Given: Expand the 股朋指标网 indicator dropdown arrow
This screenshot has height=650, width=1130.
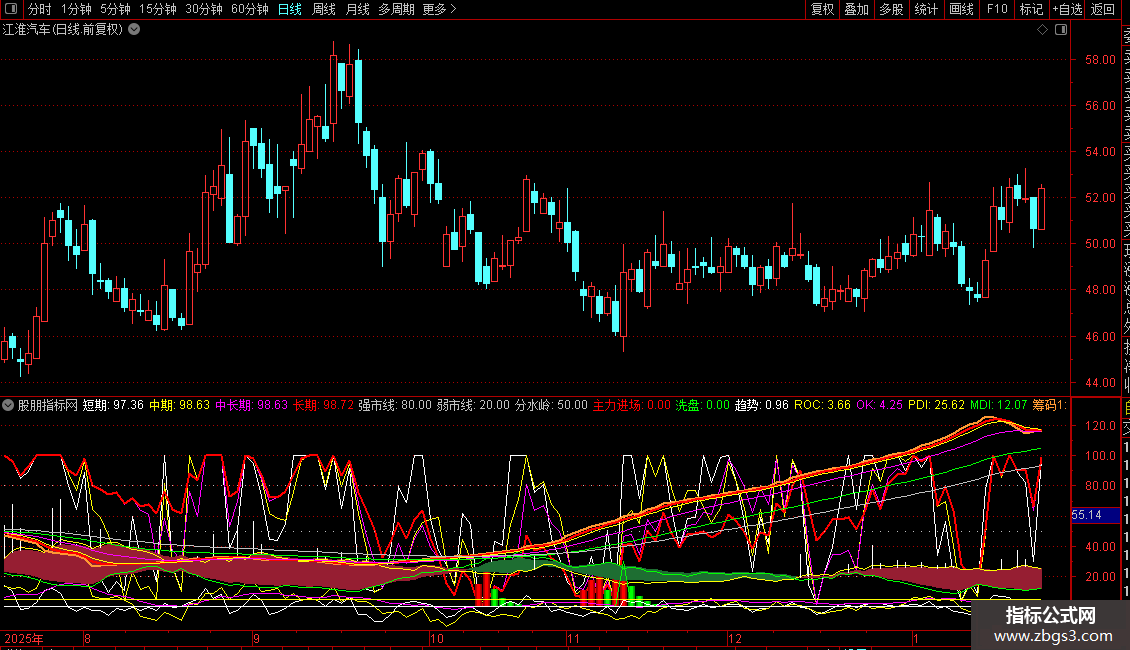Looking at the screenshot, I should coord(8,405).
